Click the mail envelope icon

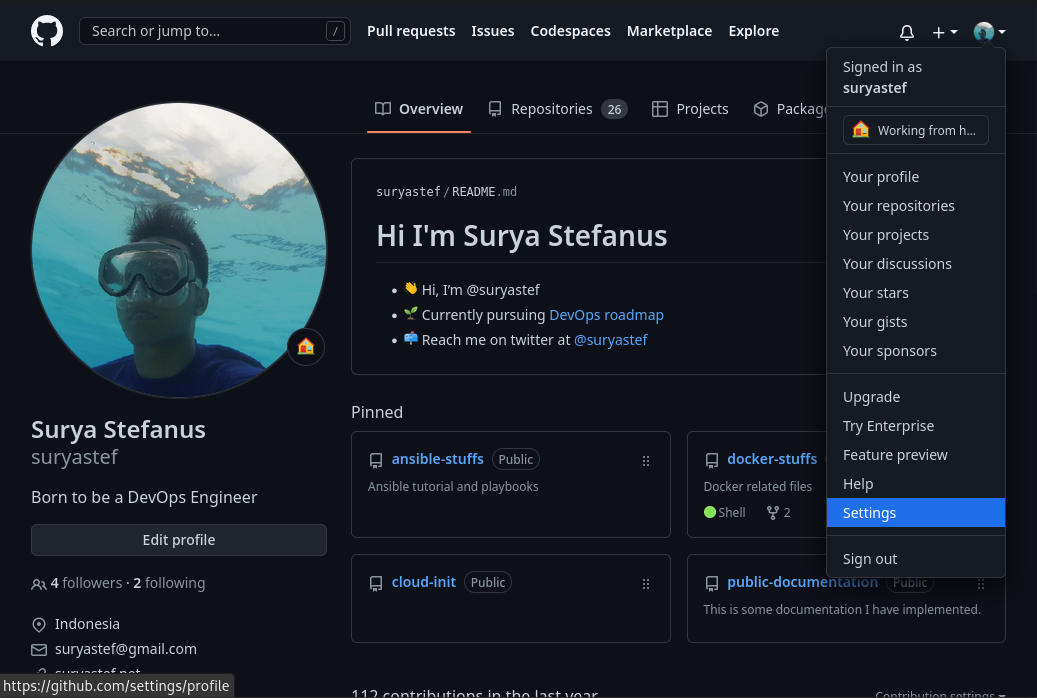click(x=39, y=650)
